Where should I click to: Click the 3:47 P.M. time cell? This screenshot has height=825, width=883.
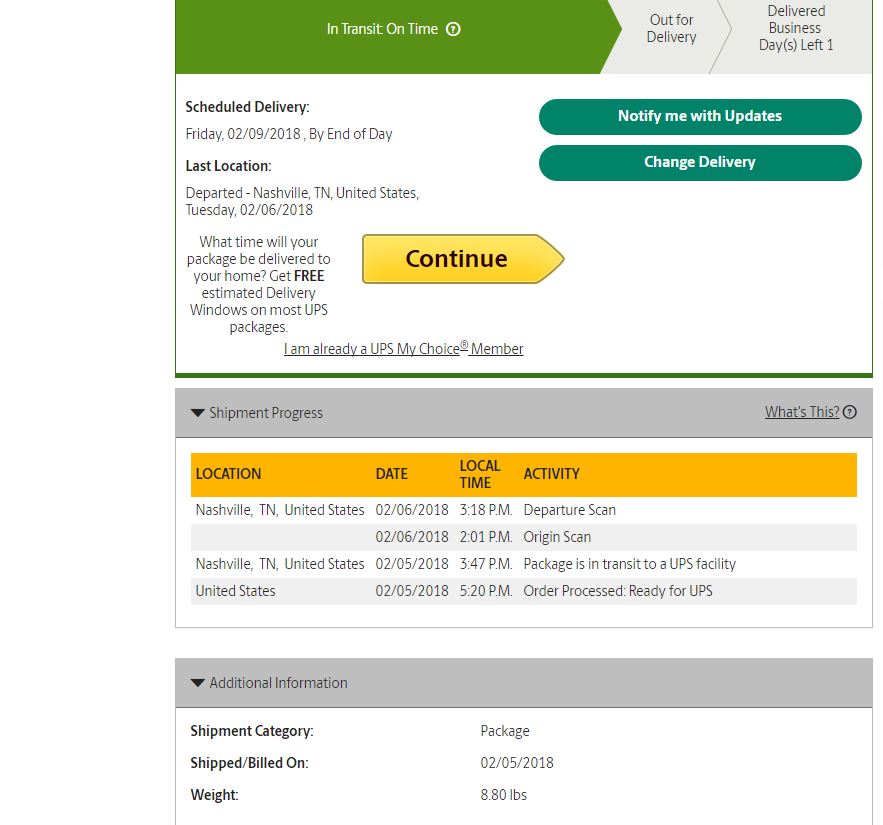click(486, 564)
